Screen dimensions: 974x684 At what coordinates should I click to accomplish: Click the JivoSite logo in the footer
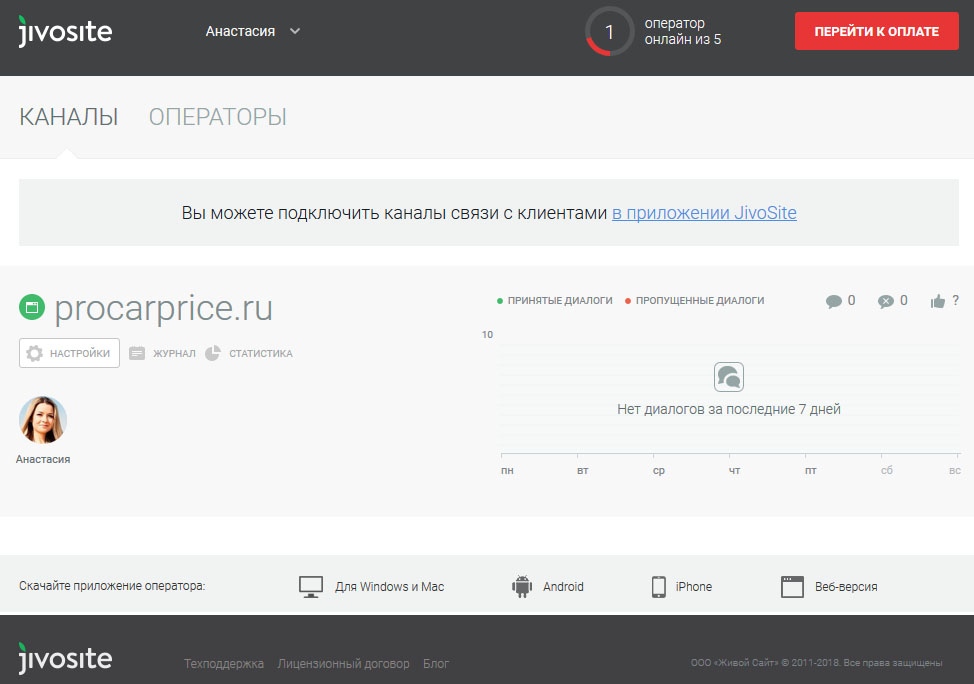pyautogui.click(x=65, y=658)
